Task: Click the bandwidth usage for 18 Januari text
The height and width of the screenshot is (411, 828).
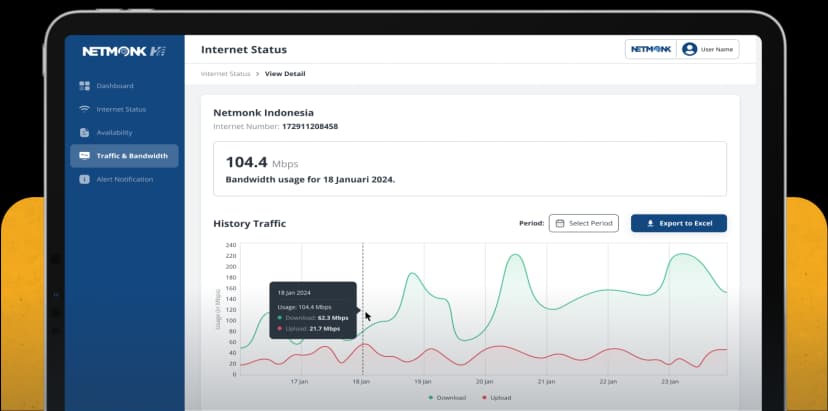Action: tap(310, 180)
